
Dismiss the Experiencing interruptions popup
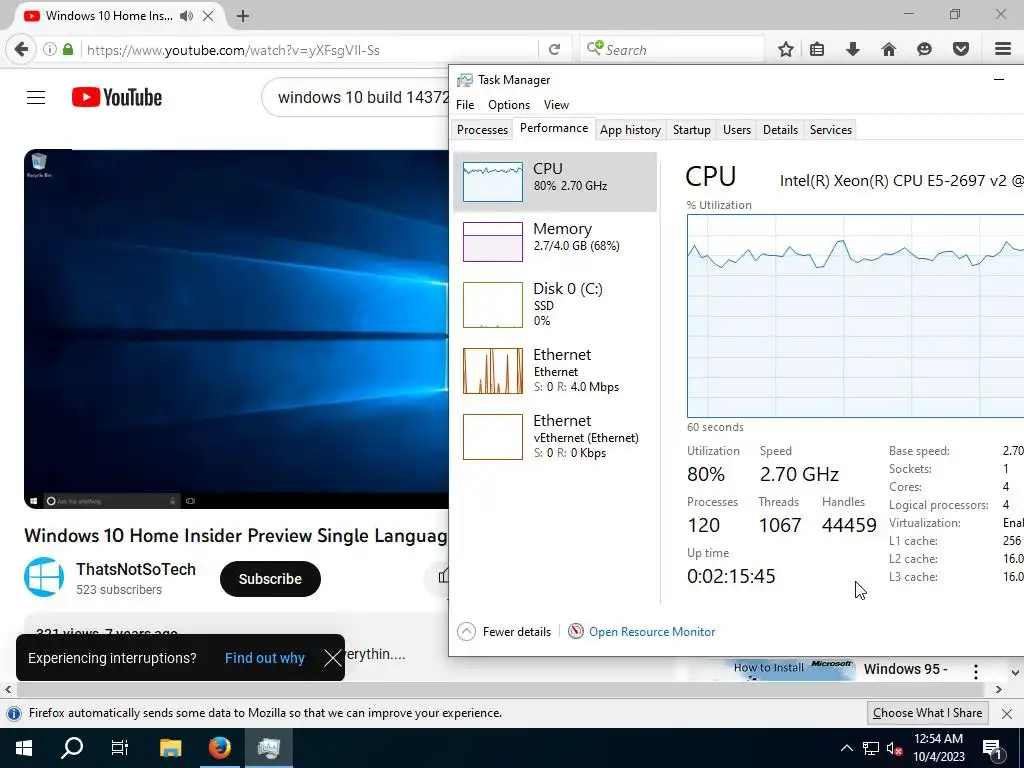coord(332,658)
